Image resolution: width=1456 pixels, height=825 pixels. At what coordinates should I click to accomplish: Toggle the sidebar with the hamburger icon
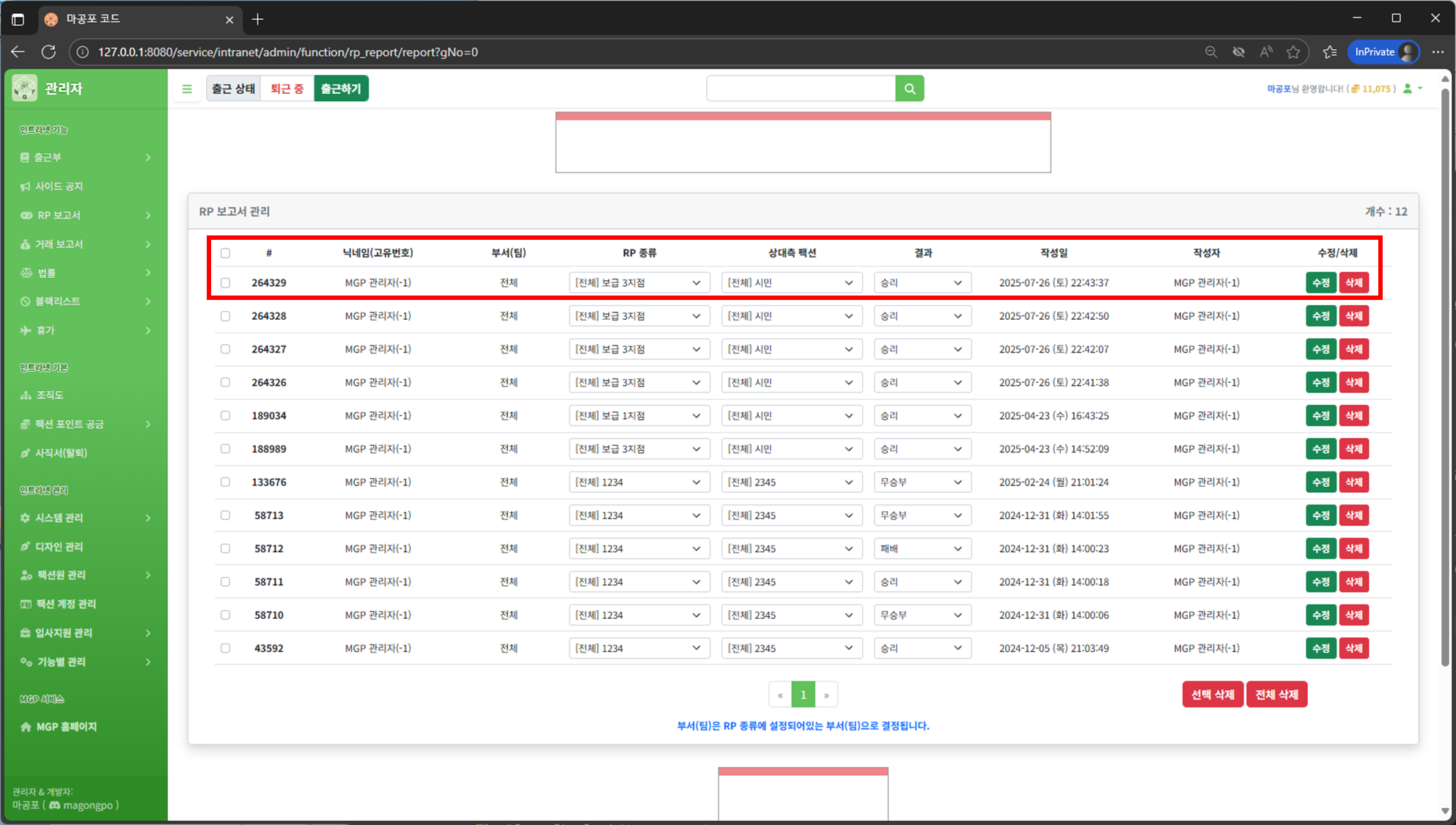(x=187, y=89)
